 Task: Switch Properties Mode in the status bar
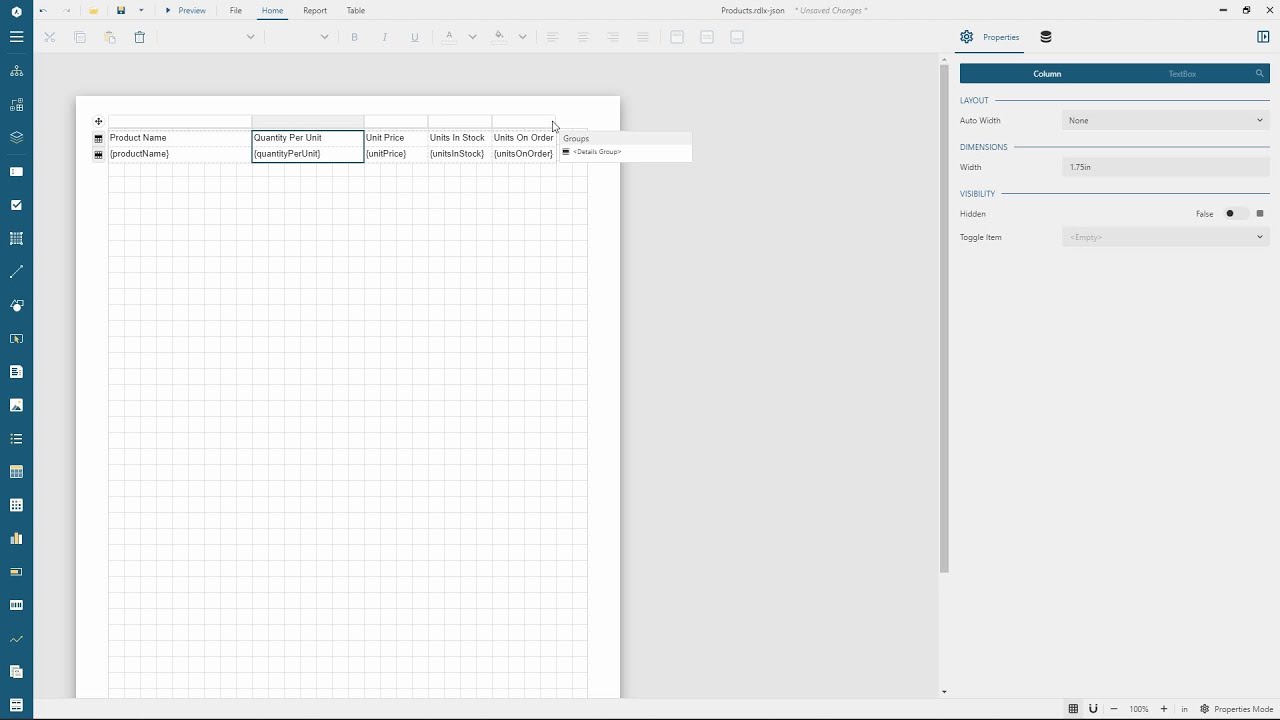(x=1237, y=709)
